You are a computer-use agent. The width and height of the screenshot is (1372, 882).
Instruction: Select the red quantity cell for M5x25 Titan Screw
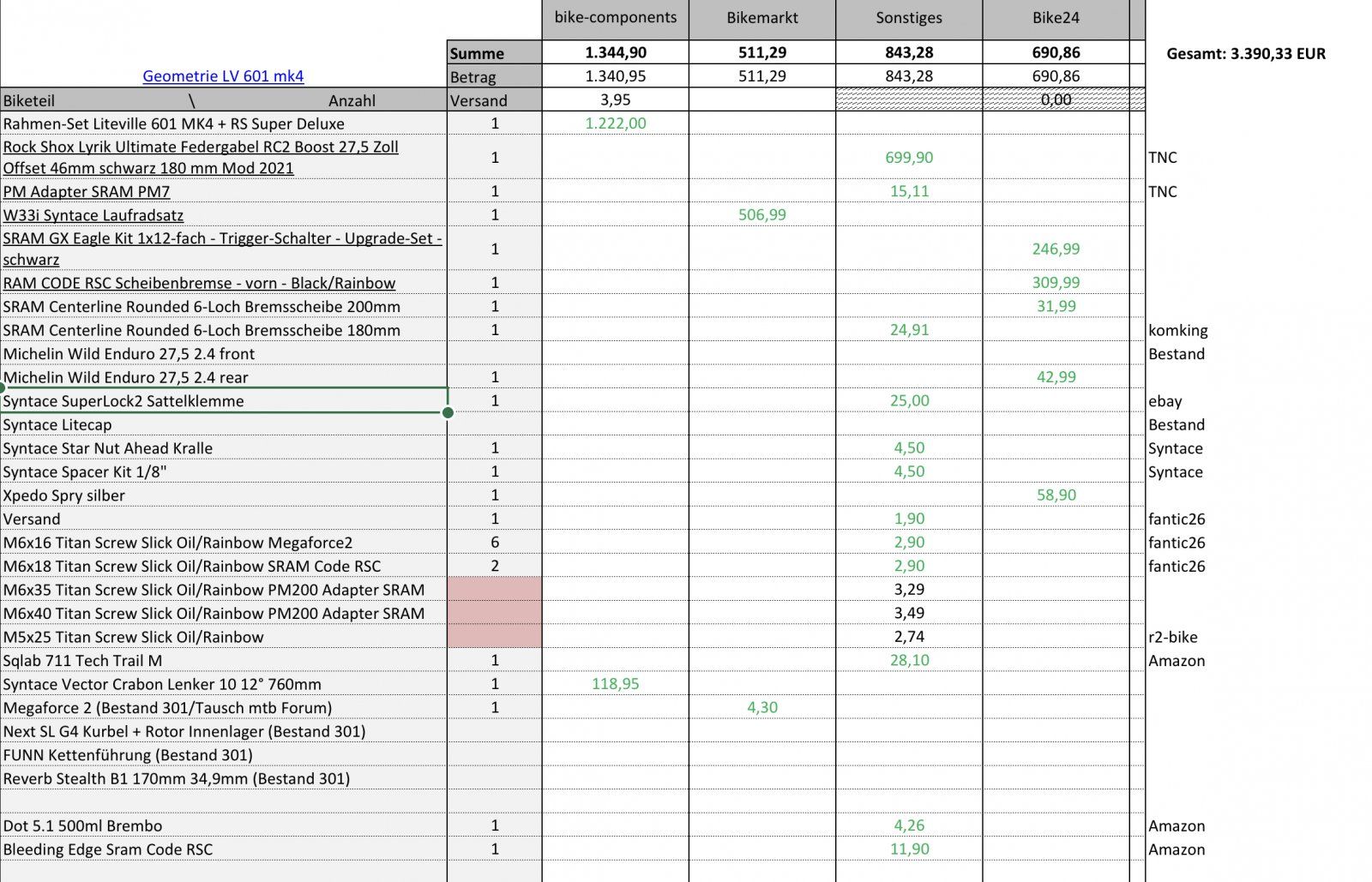point(494,637)
